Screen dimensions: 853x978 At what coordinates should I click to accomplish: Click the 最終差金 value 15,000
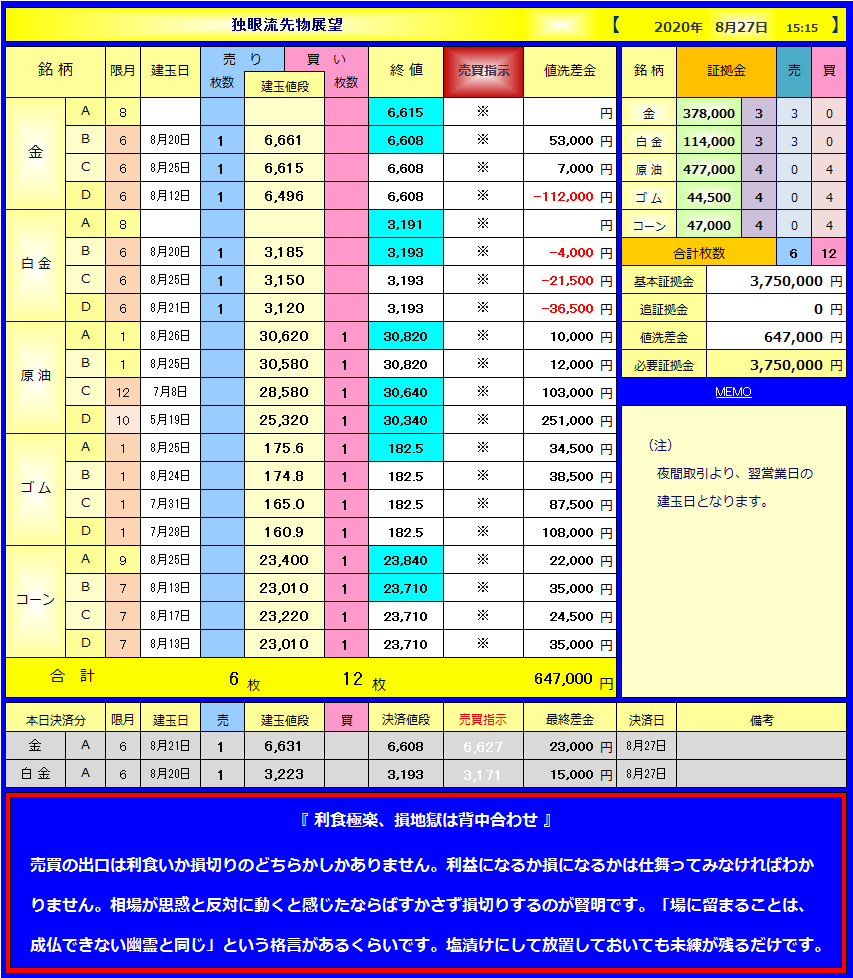click(x=571, y=775)
